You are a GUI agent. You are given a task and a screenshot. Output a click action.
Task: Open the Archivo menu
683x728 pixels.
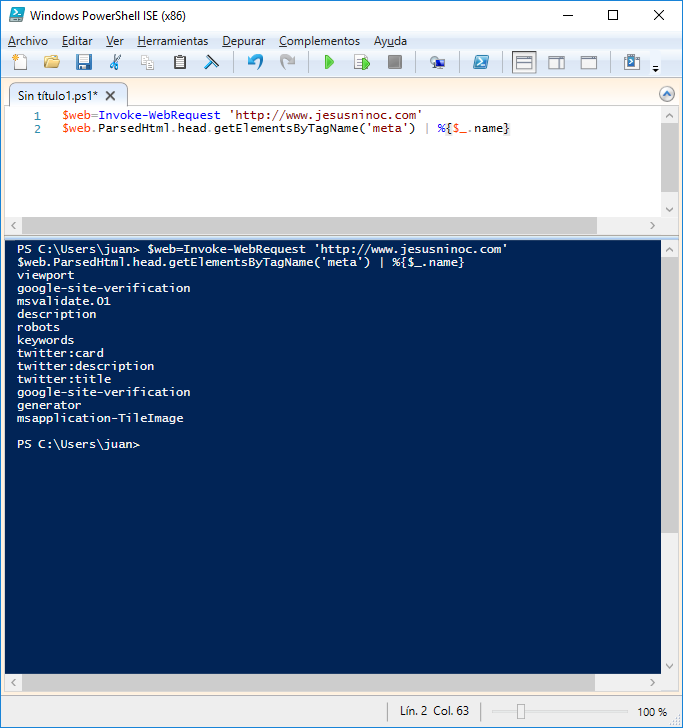[27, 41]
